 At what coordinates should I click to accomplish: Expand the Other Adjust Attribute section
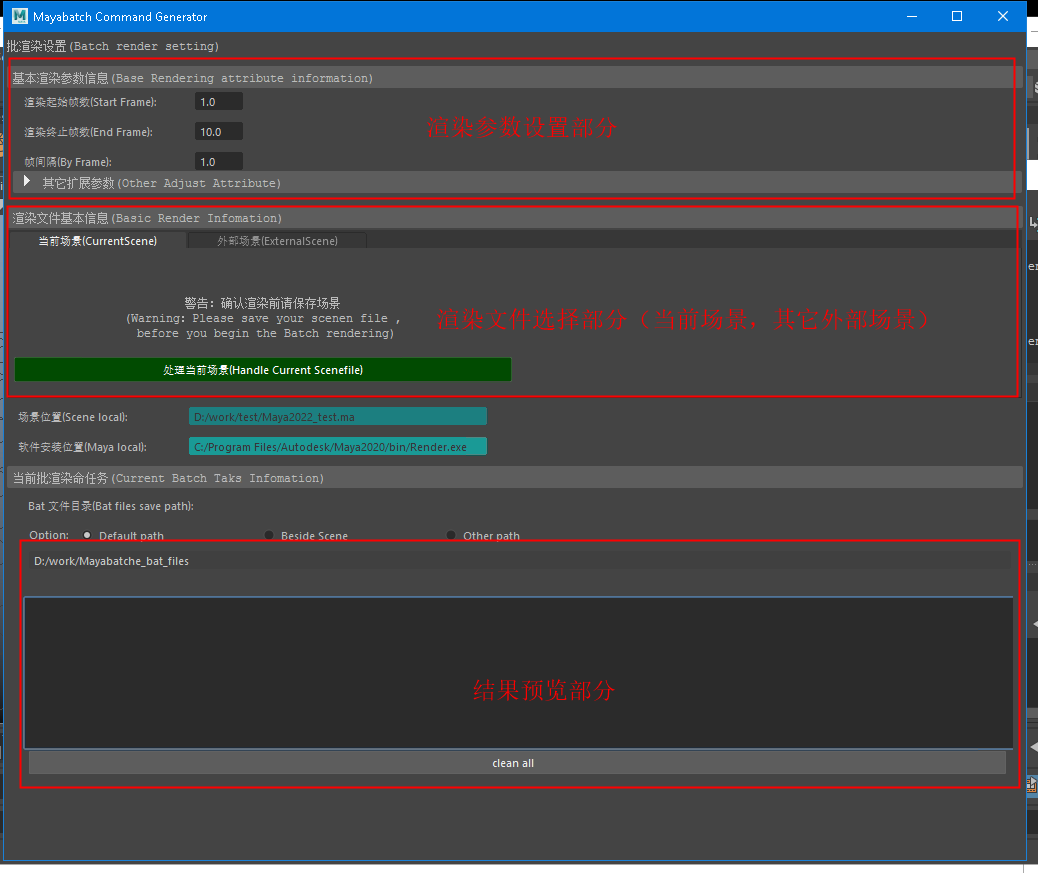(x=28, y=182)
